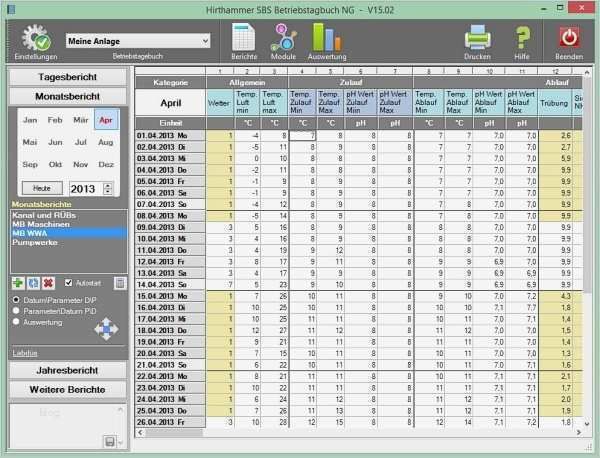
Task: Open dropdown arrow next to save icon
Action: pos(120,443)
